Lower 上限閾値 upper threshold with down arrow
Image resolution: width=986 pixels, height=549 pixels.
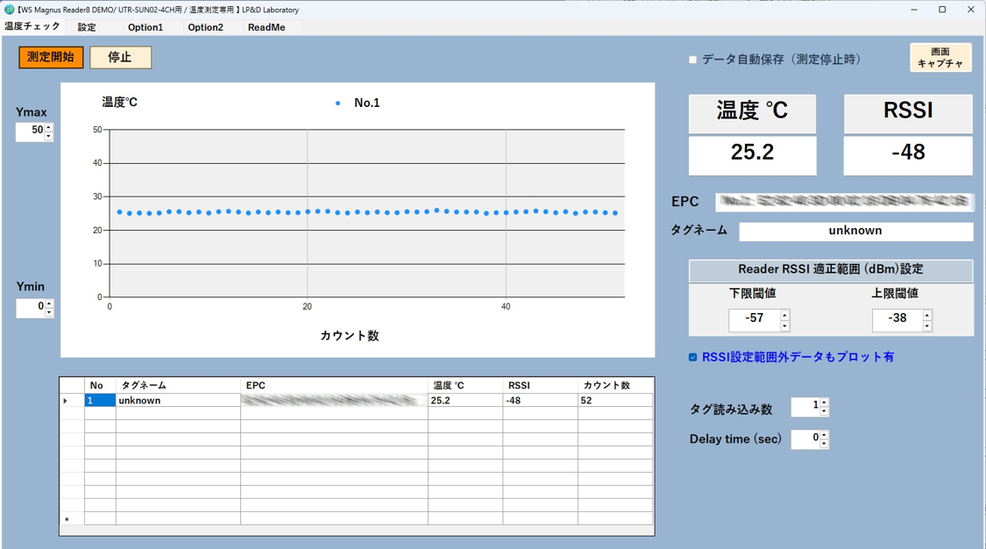pos(927,325)
